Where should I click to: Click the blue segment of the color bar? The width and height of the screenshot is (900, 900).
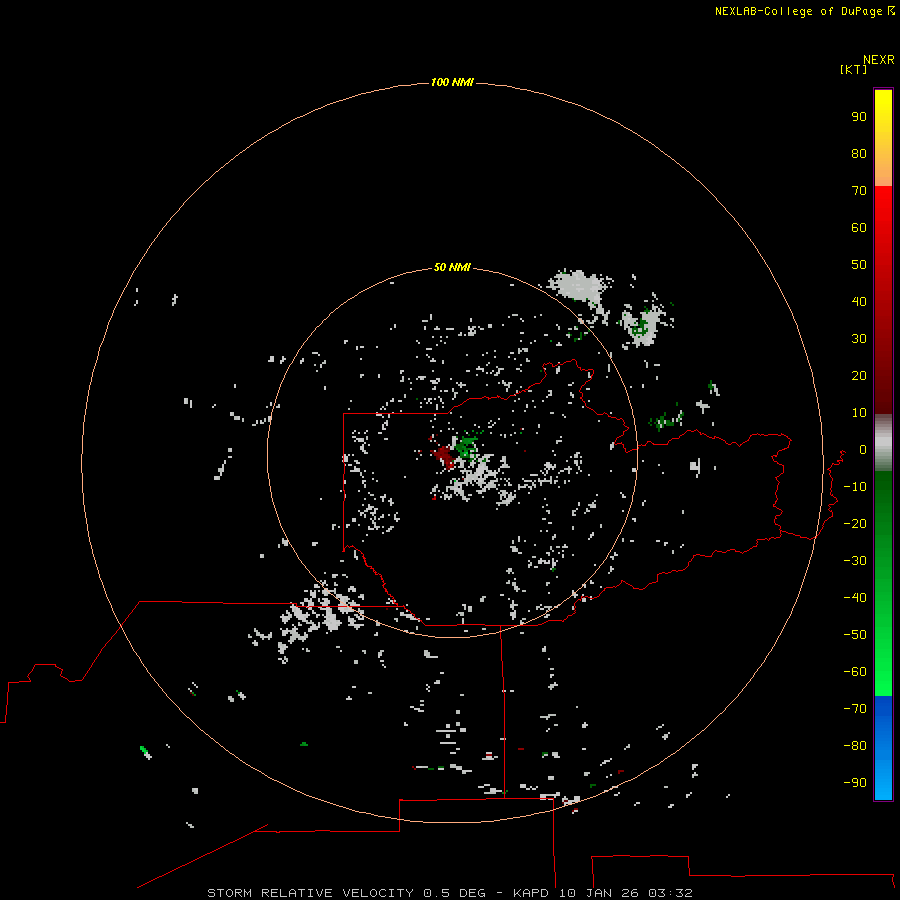[883, 747]
